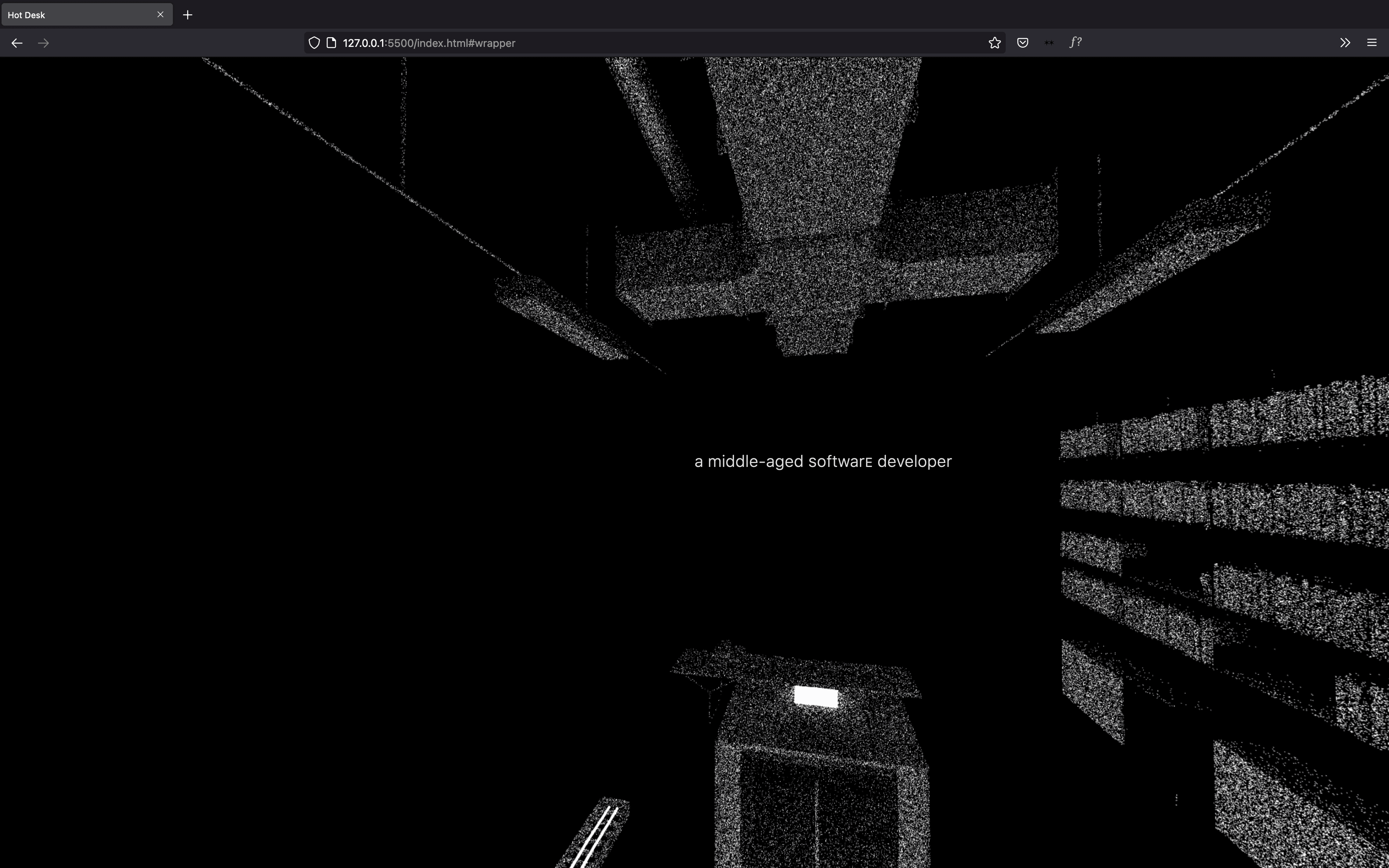Save page with the Pocket icon
The image size is (1389, 868).
click(1022, 43)
